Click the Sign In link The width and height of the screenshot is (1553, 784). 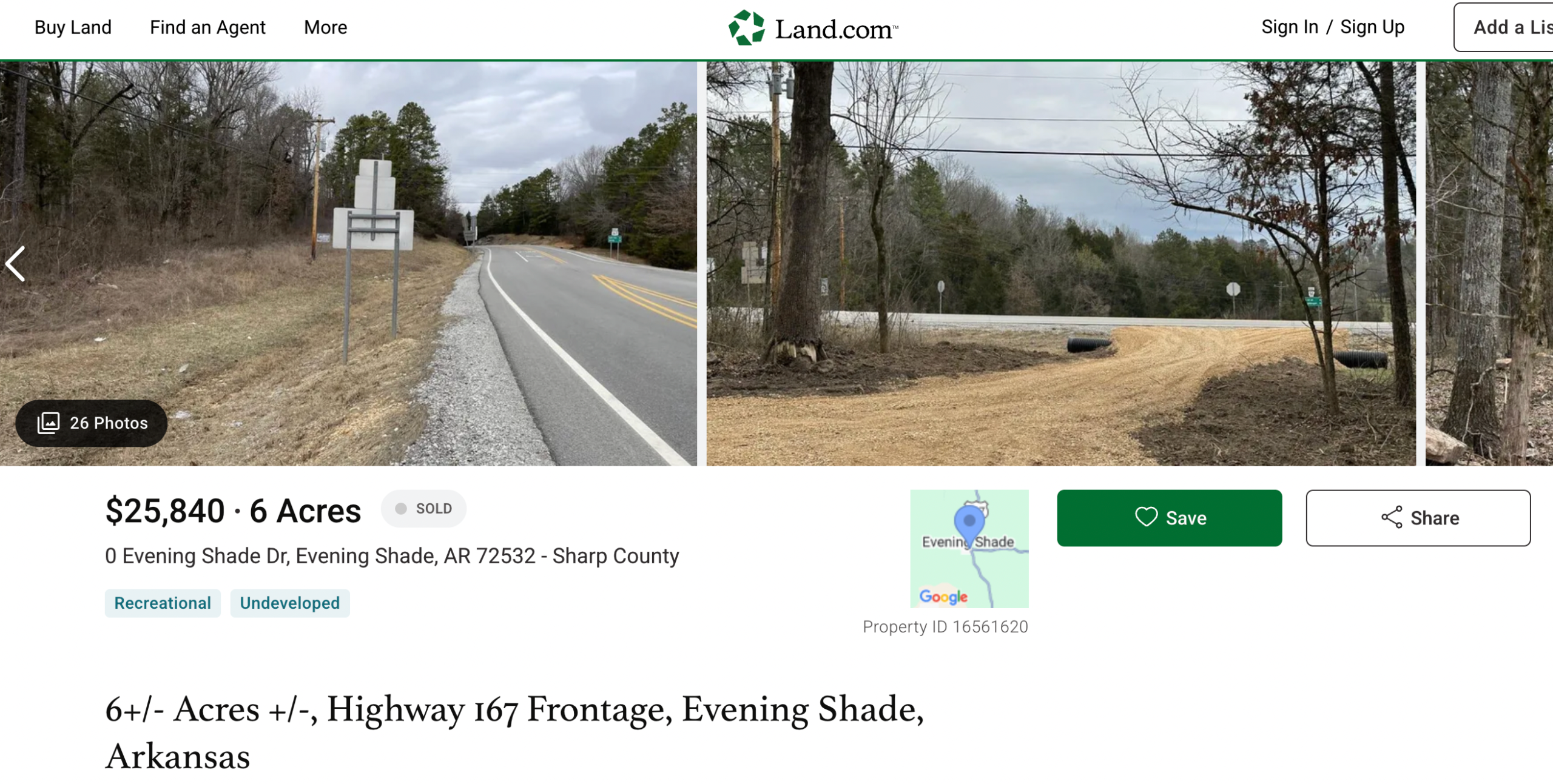click(x=1290, y=27)
